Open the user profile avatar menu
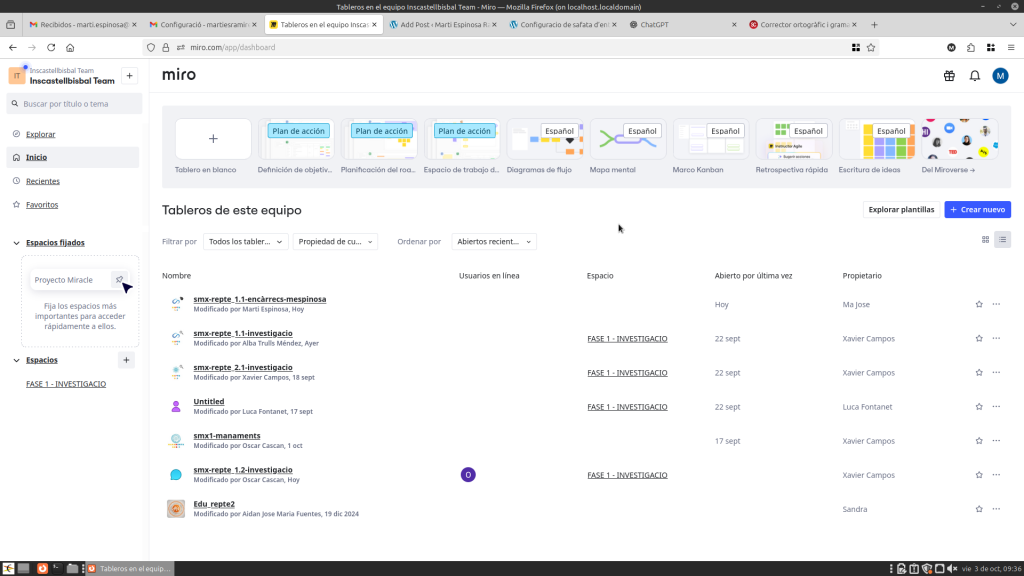The height and width of the screenshot is (576, 1024). [1000, 76]
